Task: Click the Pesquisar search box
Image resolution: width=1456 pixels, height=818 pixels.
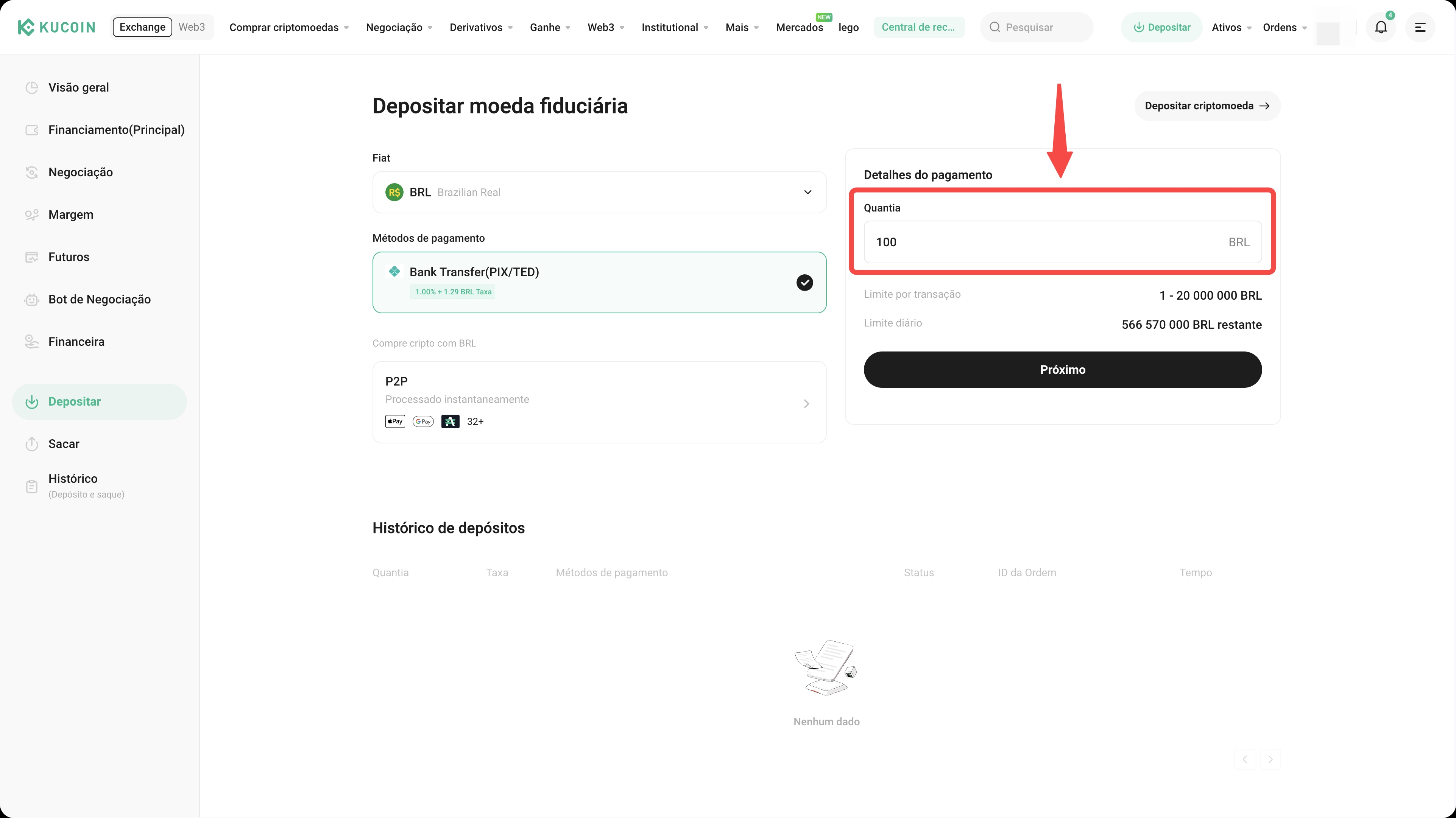Action: [1036, 27]
